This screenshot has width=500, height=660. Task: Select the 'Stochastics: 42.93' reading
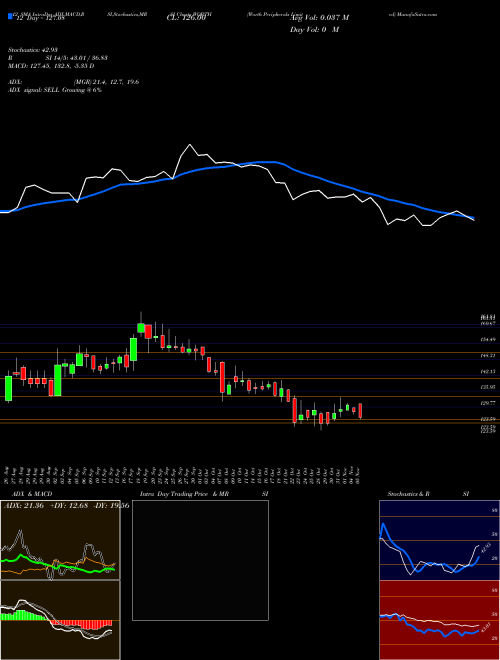pyautogui.click(x=33, y=50)
